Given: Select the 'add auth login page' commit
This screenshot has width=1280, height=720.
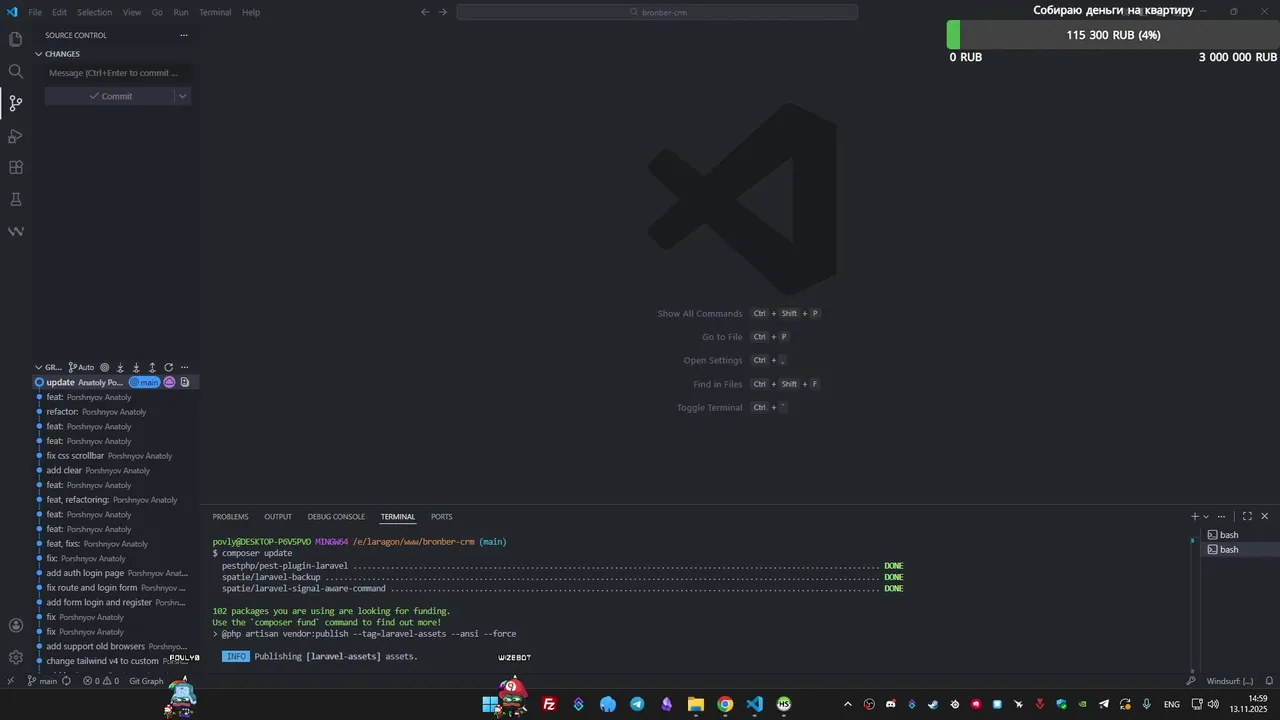Looking at the screenshot, I should 117,573.
